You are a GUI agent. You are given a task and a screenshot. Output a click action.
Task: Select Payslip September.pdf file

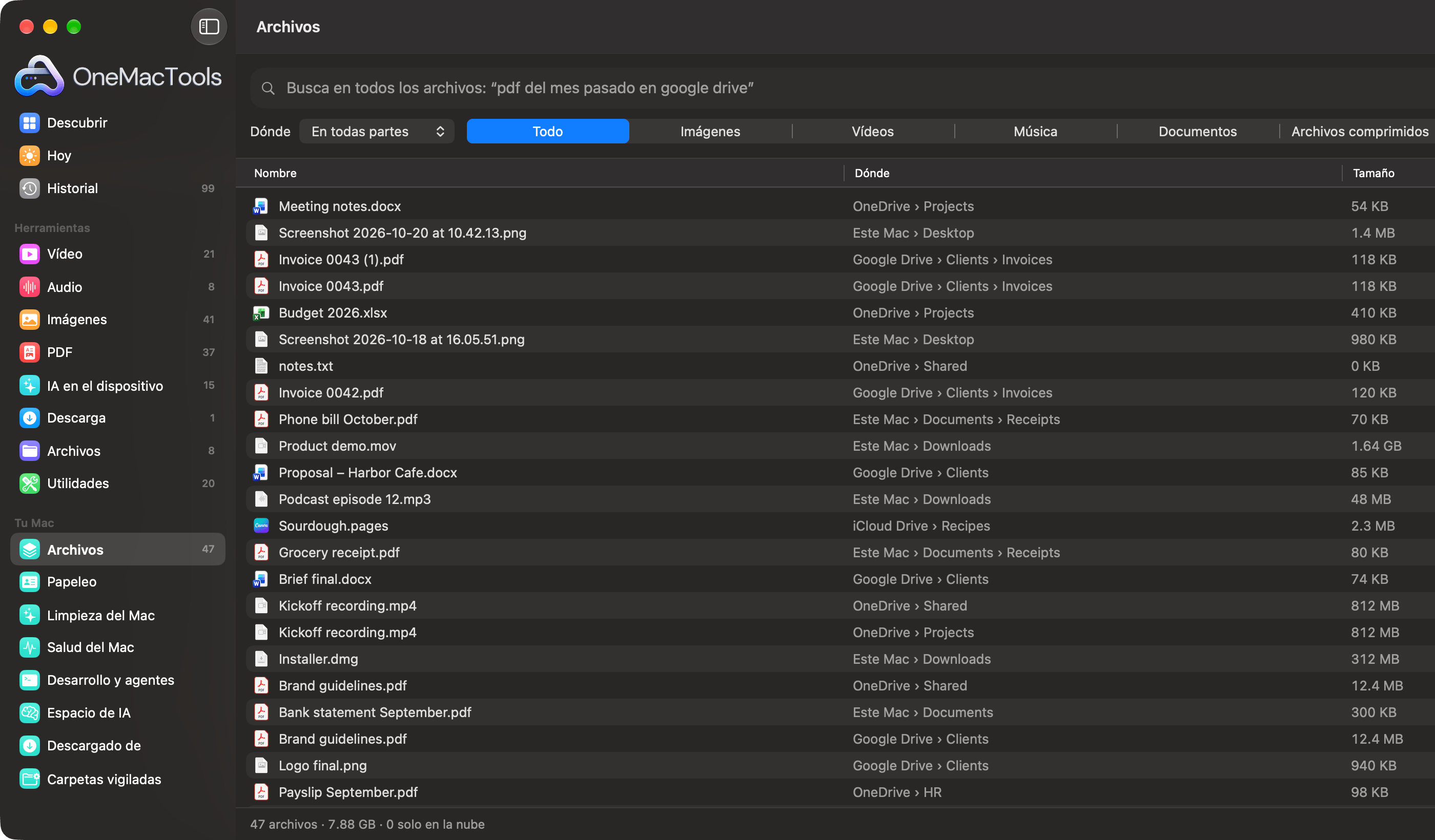[x=840, y=792]
